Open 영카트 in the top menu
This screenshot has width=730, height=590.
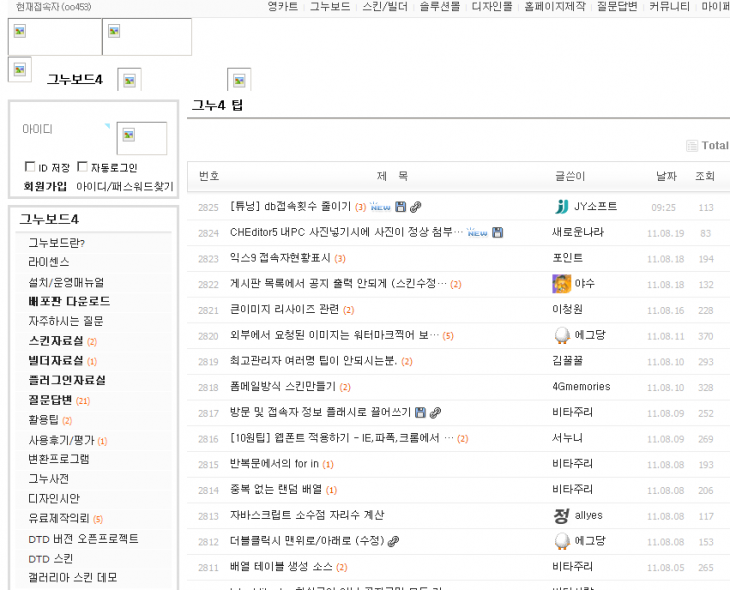pyautogui.click(x=283, y=6)
